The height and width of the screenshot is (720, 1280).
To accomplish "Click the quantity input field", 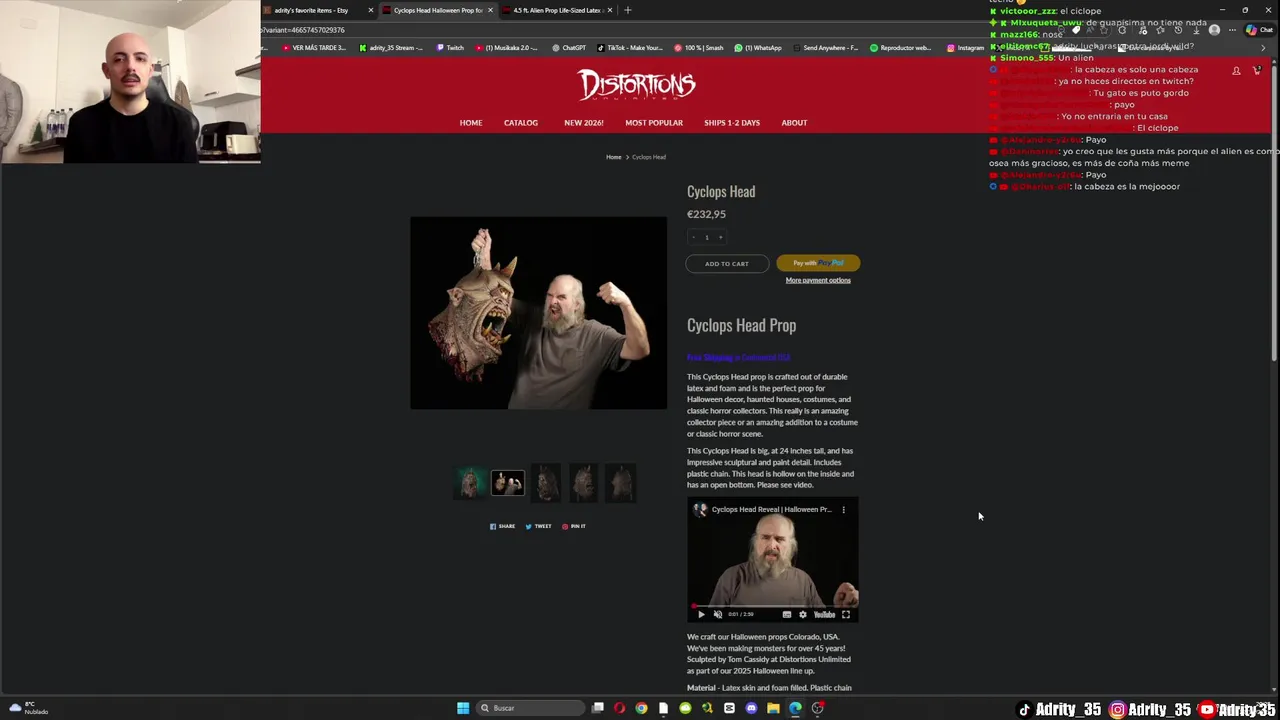I will 706,237.
